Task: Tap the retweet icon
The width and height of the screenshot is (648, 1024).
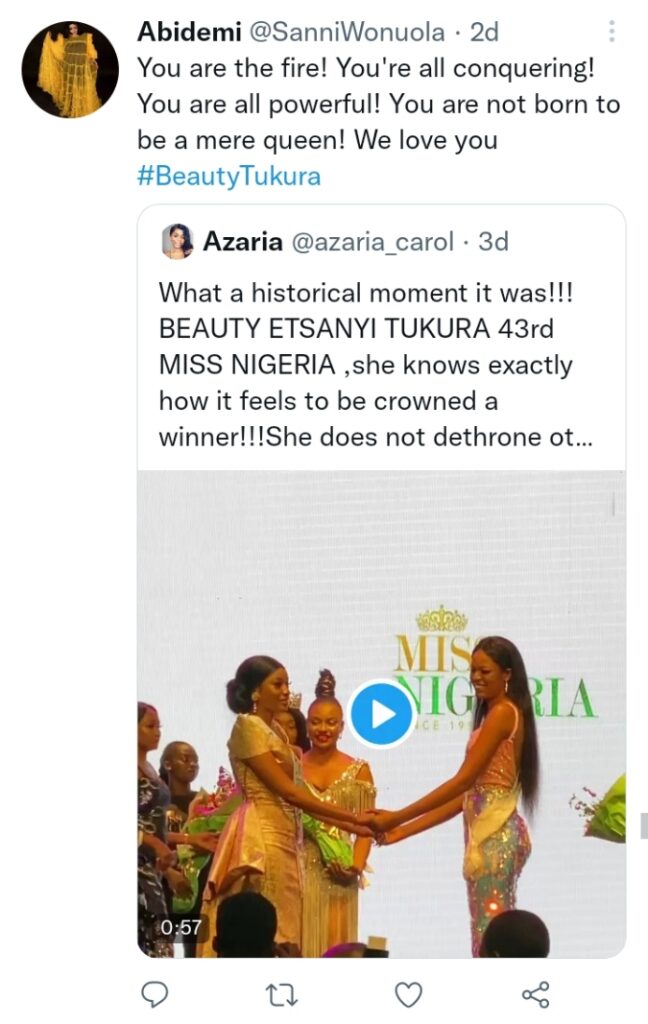Action: pos(280,994)
